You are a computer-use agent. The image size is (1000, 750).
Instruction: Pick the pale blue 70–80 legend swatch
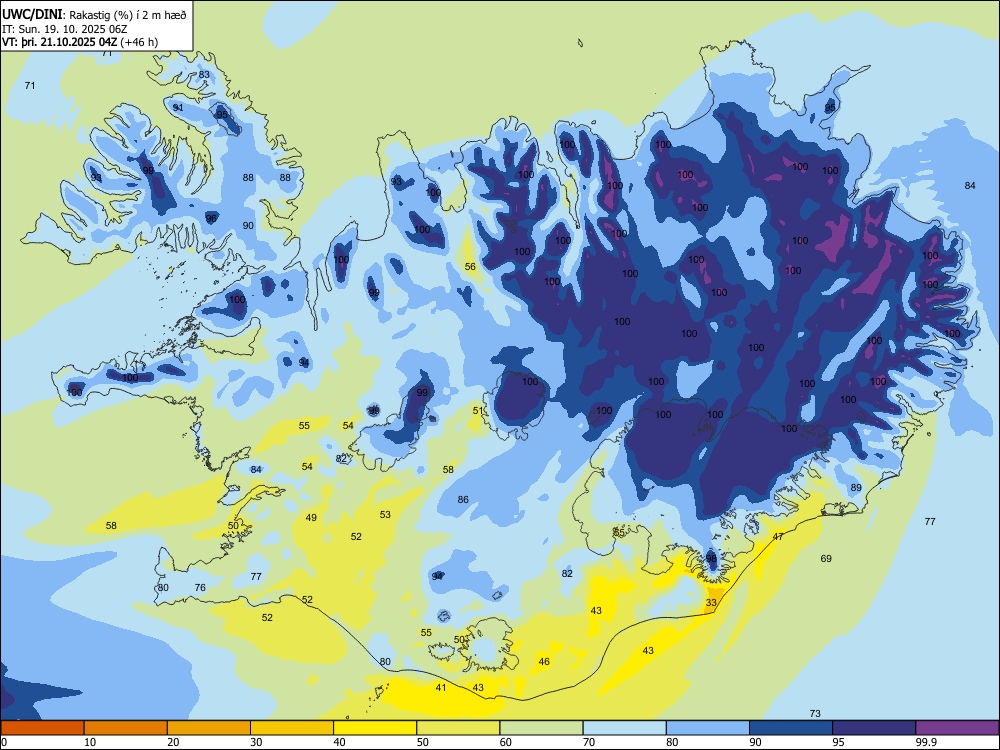pyautogui.click(x=624, y=728)
